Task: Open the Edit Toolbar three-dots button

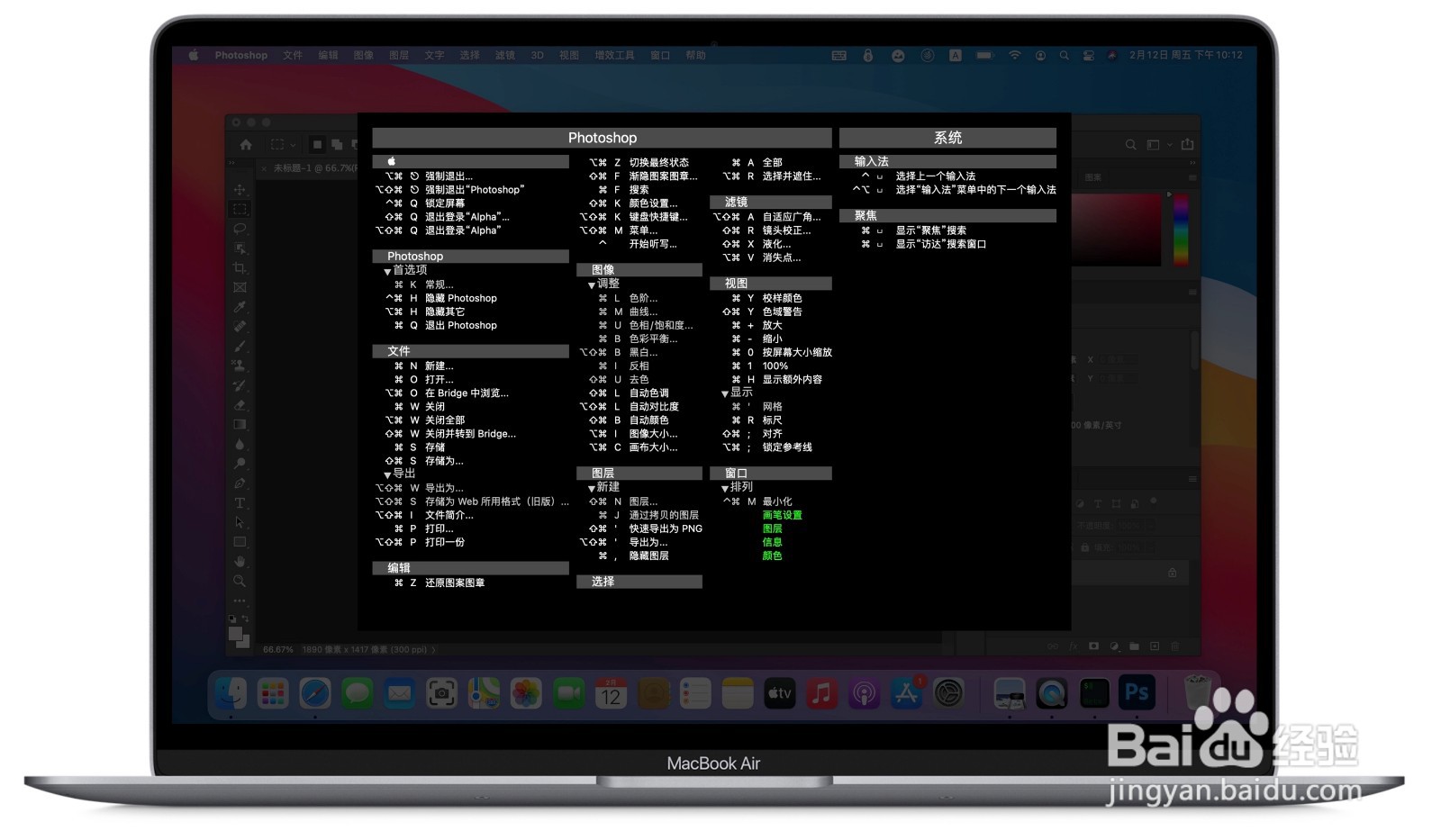Action: point(240,601)
